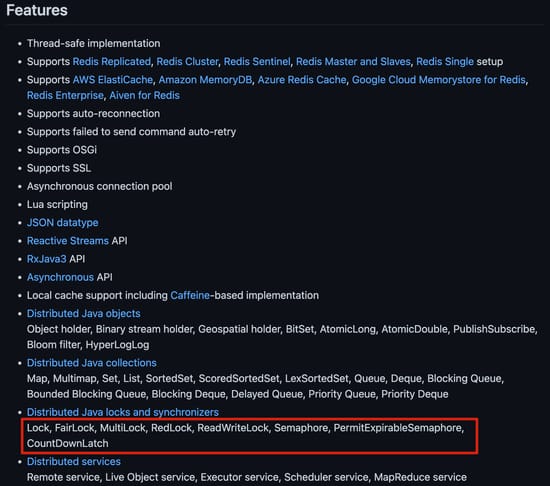Open Google Cloud Memorystore for Redis link
Screen dimensions: 550x486
point(438,80)
